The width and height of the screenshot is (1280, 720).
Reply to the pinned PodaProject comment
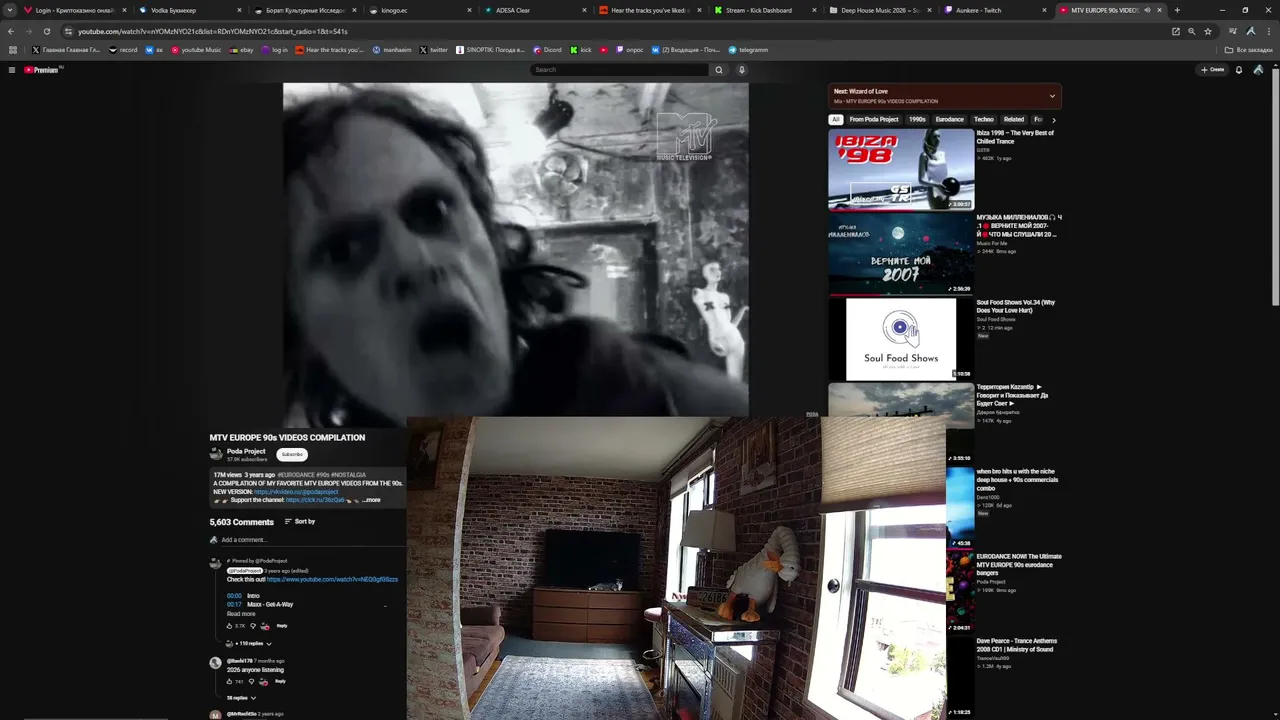point(282,626)
